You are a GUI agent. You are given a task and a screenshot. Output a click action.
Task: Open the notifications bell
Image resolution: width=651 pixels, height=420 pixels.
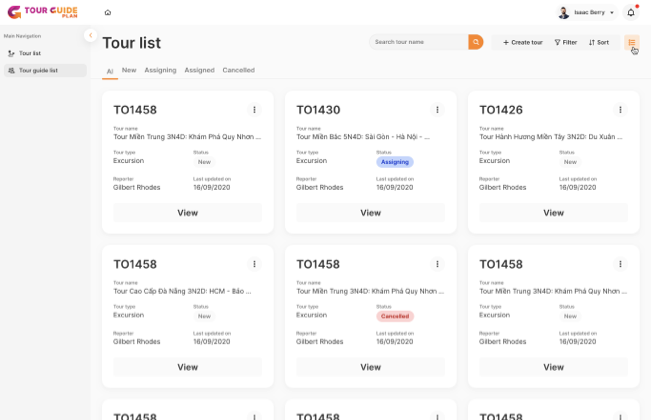tap(631, 12)
